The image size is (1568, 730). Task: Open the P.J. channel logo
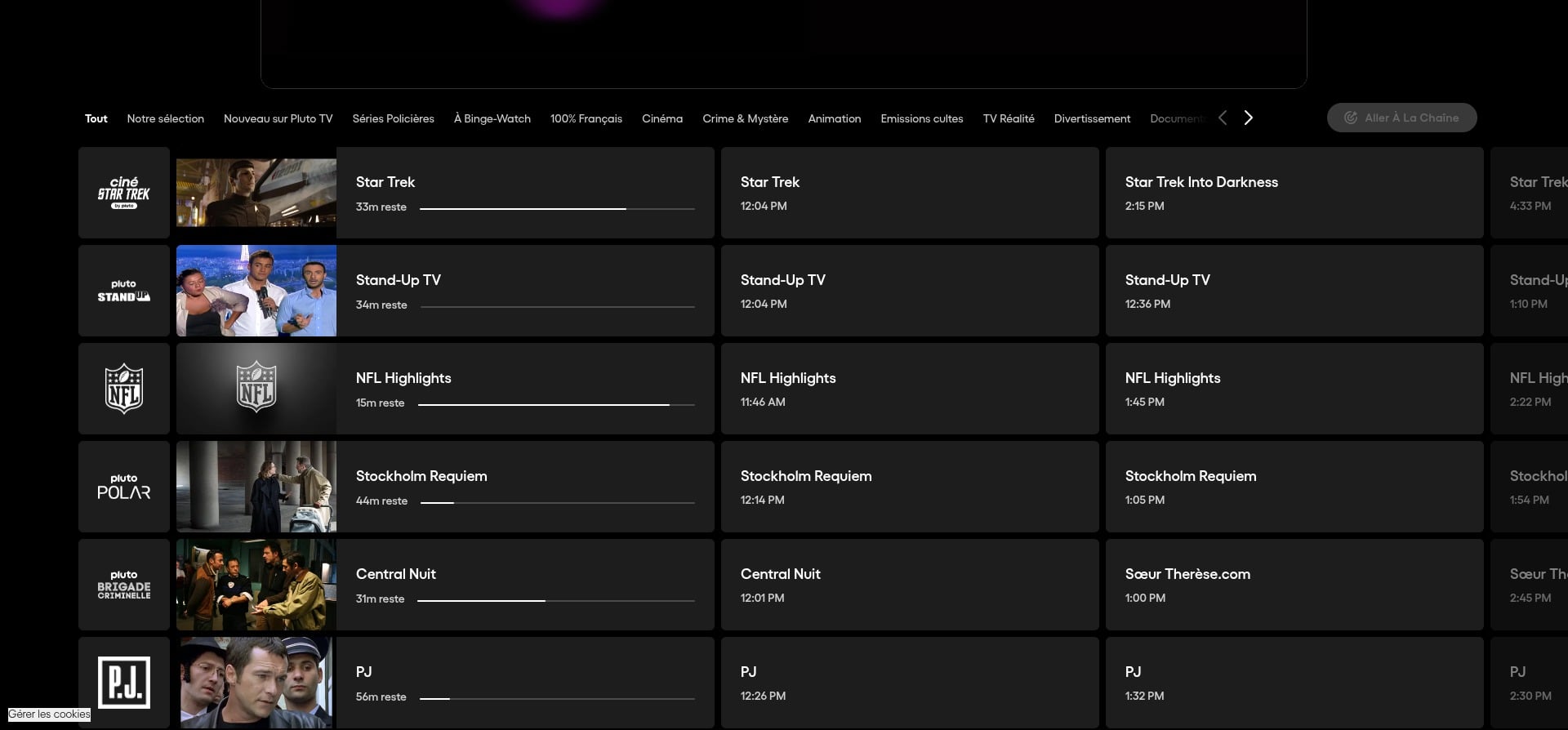coord(124,683)
